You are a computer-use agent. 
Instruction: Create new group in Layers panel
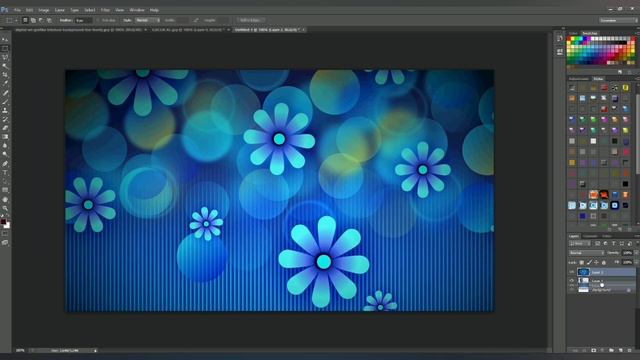[611, 350]
